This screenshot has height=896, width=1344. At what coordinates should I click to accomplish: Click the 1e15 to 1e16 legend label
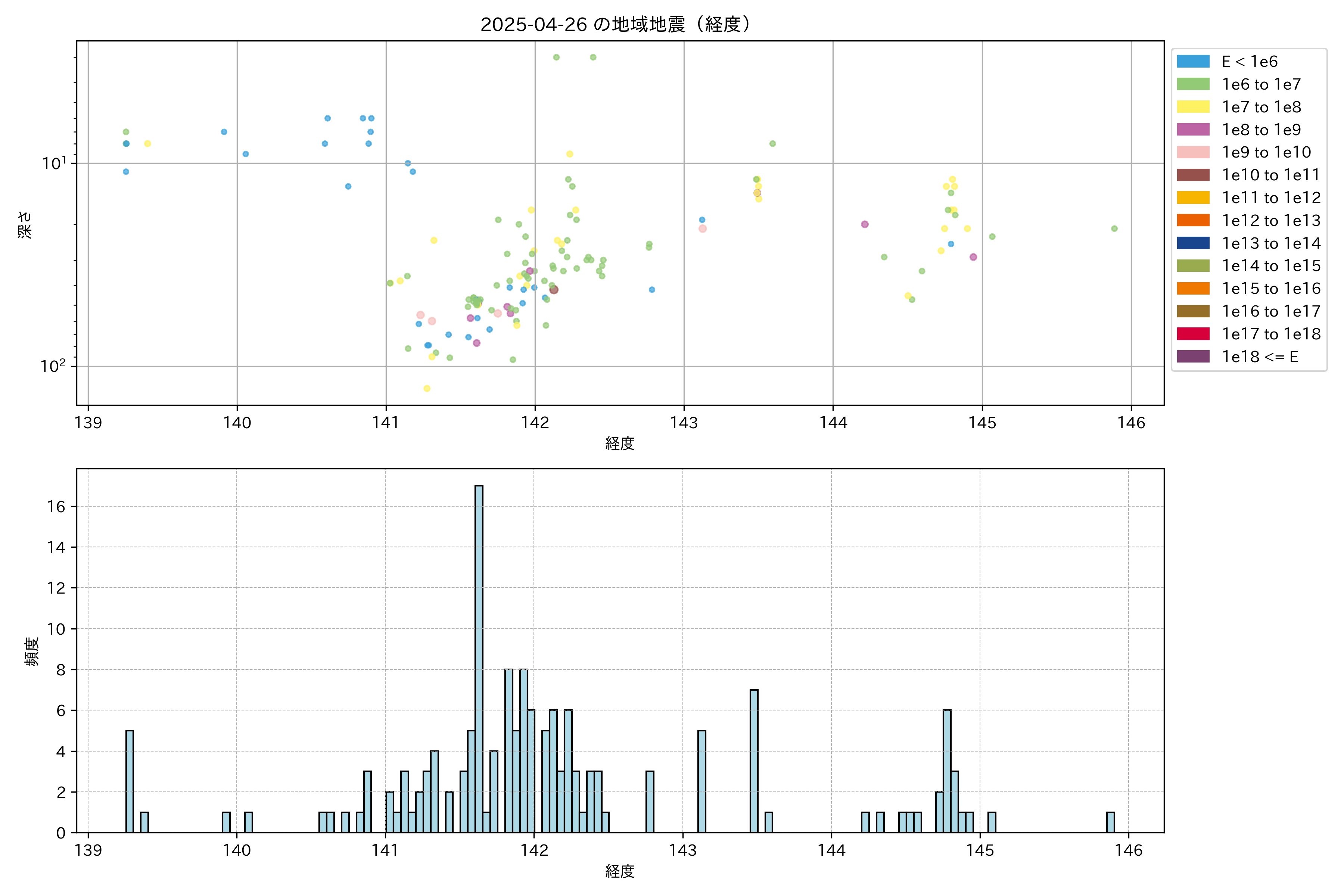click(x=1271, y=289)
